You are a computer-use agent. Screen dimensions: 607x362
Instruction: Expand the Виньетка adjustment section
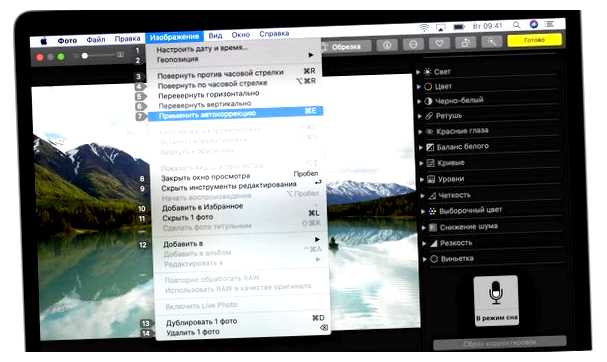[425, 259]
